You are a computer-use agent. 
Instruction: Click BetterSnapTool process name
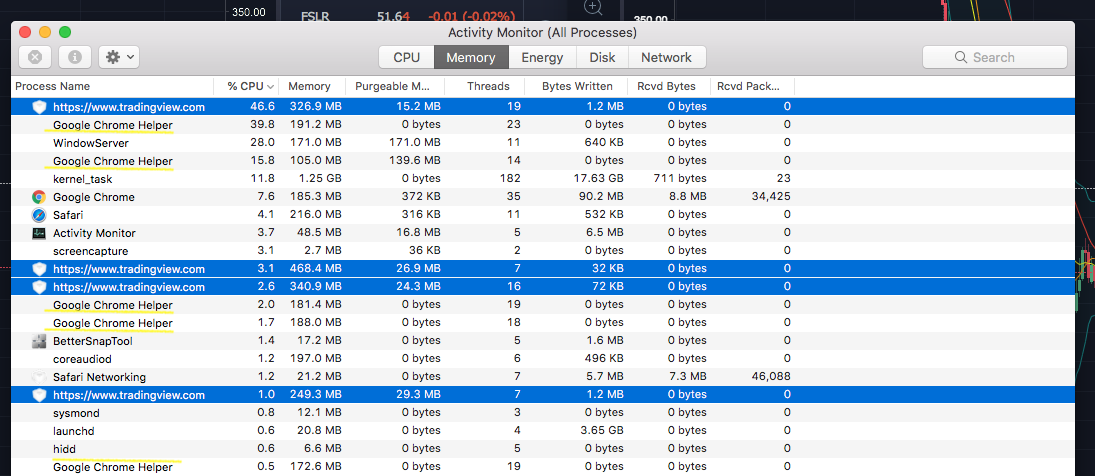(x=93, y=341)
